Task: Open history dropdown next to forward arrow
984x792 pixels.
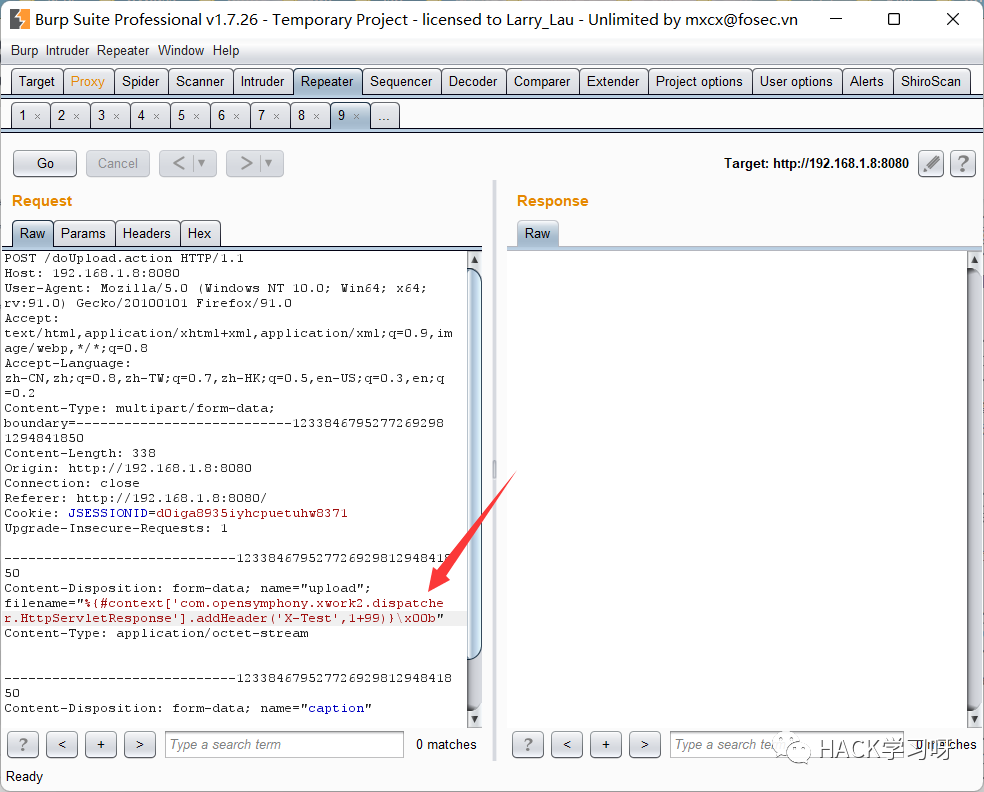Action: click(269, 164)
